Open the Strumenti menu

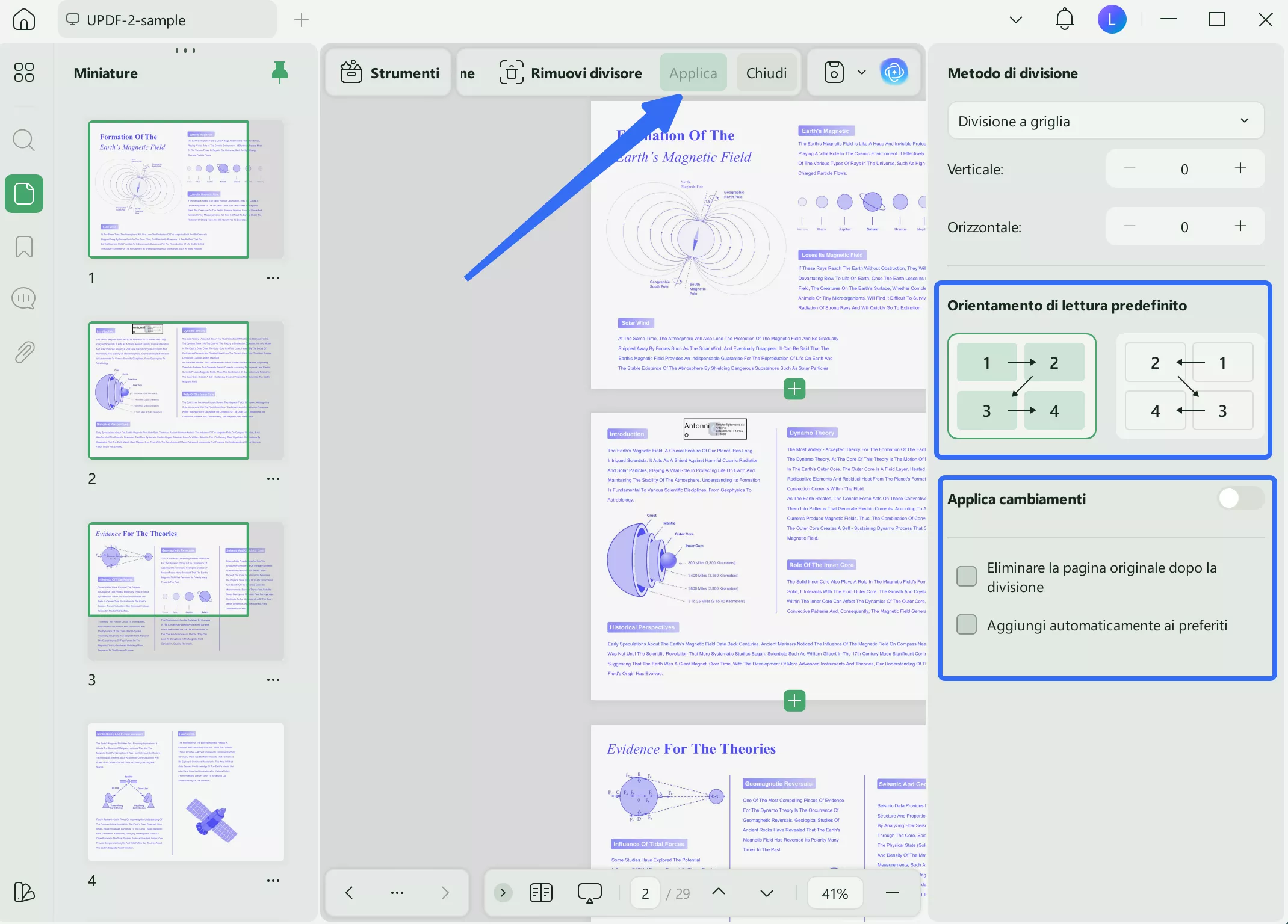389,73
